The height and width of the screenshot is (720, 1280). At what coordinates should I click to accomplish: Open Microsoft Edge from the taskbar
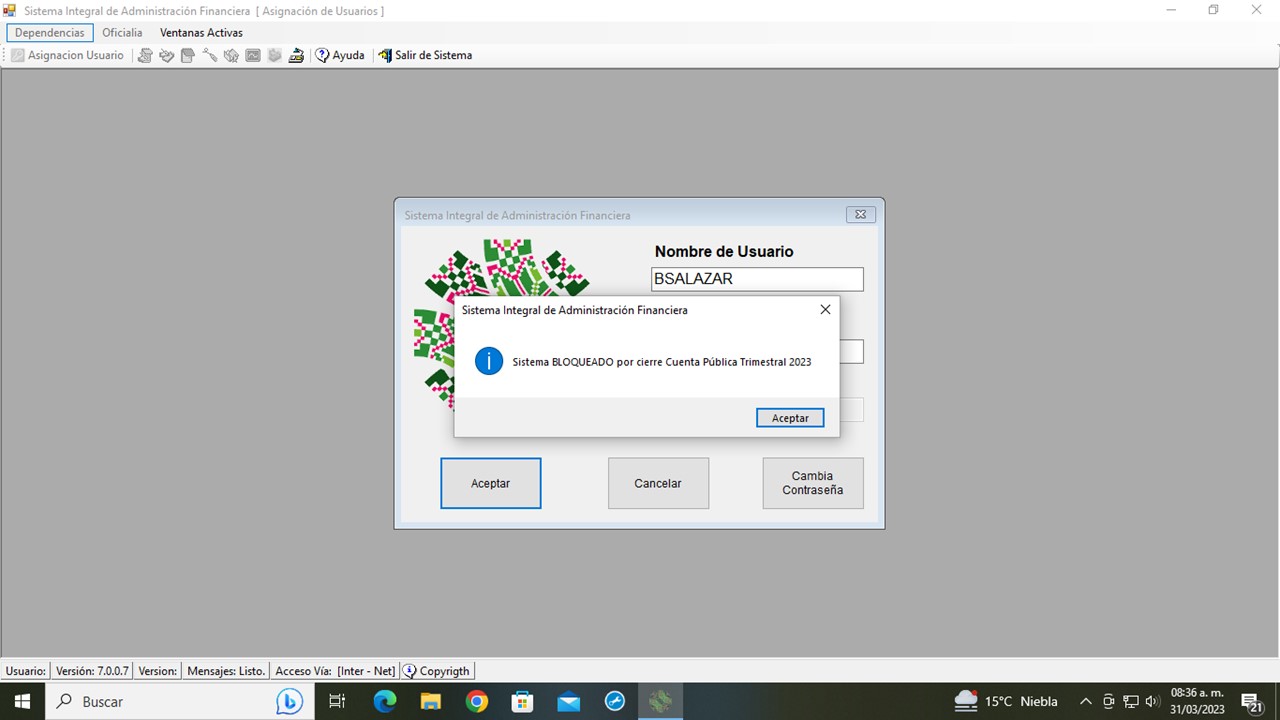[385, 702]
